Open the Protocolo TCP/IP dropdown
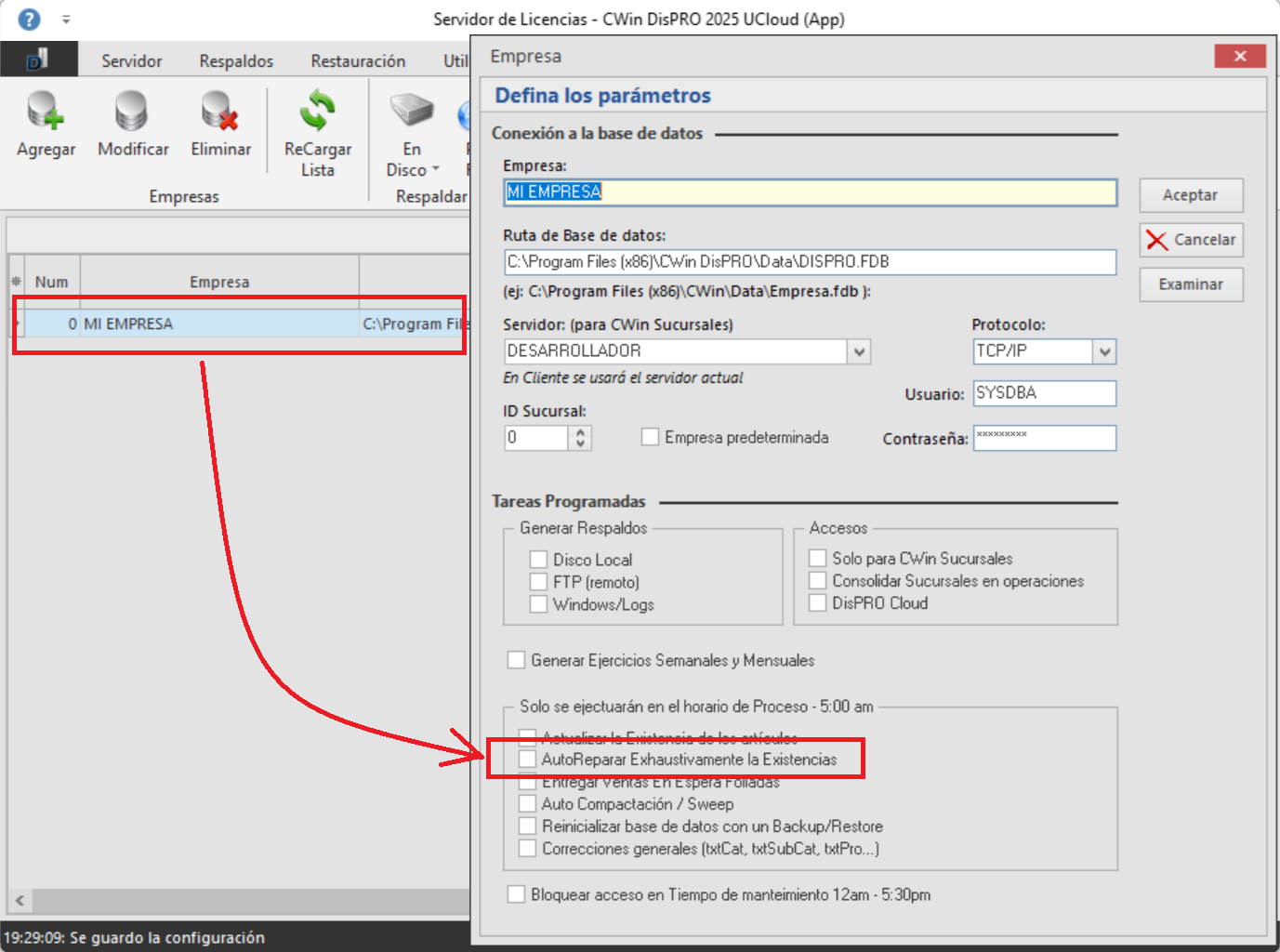Viewport: 1280px width, 952px height. [x=1104, y=351]
